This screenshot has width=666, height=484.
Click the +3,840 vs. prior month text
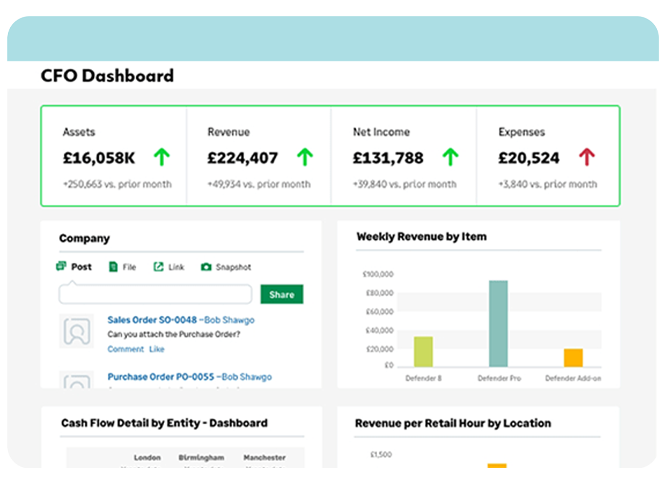[x=548, y=184]
